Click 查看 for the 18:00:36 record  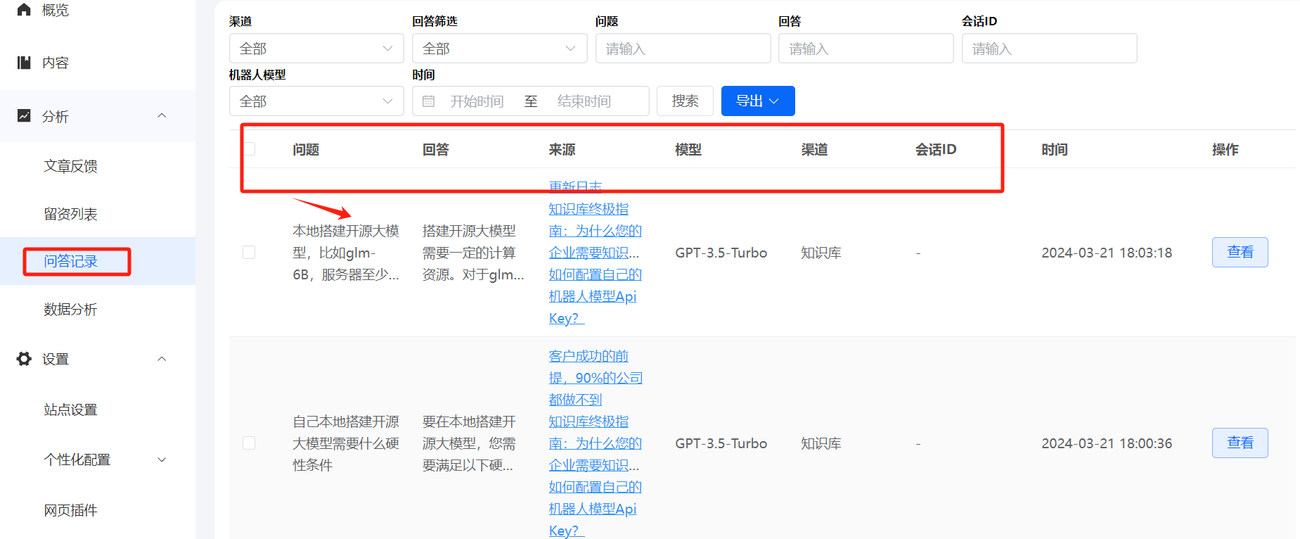point(1240,443)
